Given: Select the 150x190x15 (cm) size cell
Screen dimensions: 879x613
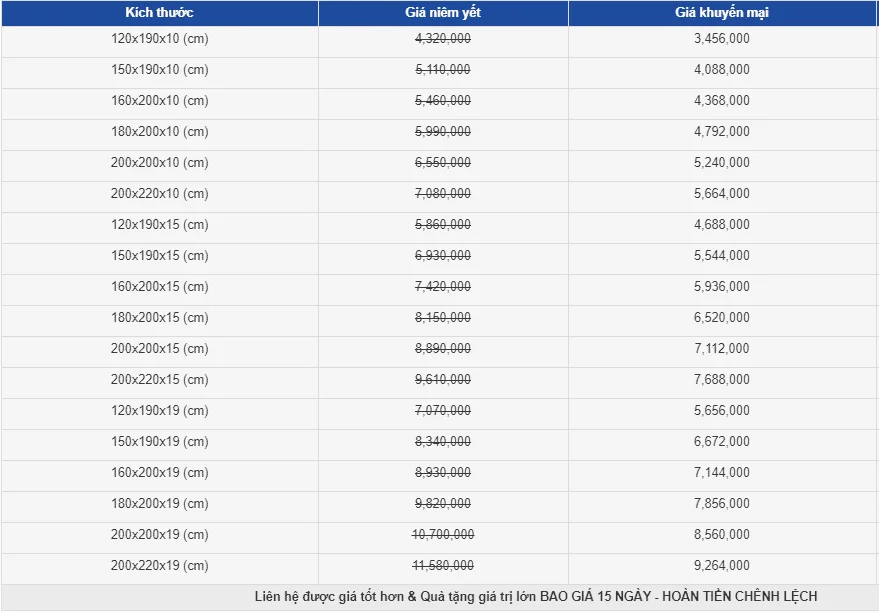Looking at the screenshot, I should pyautogui.click(x=159, y=256).
